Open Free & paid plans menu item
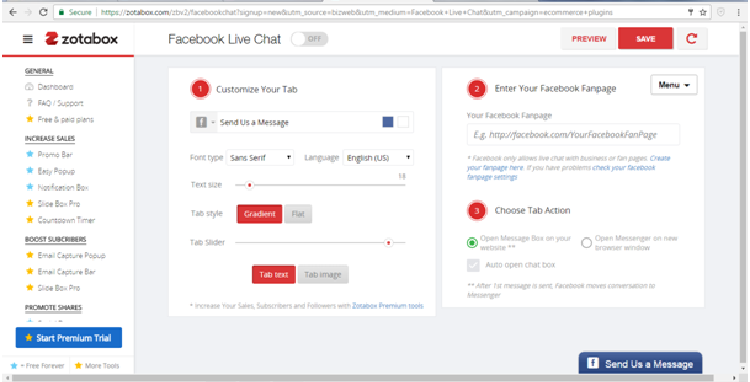 [x=66, y=120]
